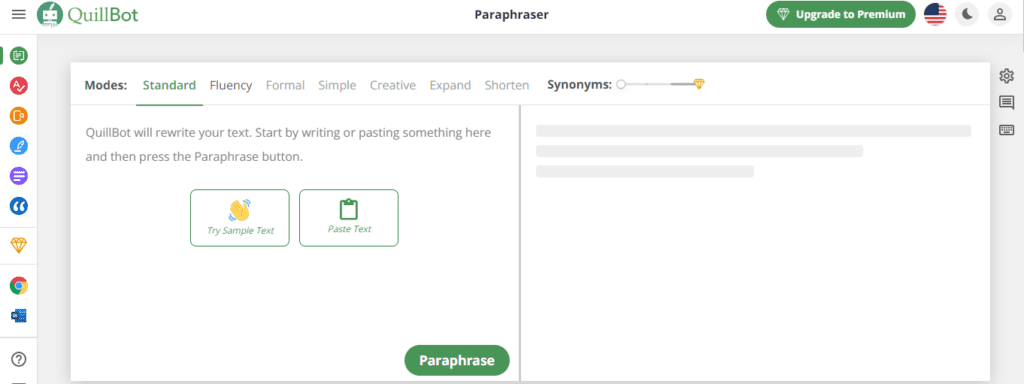The width and height of the screenshot is (1024, 384).
Task: Click the Synonyms label
Action: pyautogui.click(x=579, y=85)
